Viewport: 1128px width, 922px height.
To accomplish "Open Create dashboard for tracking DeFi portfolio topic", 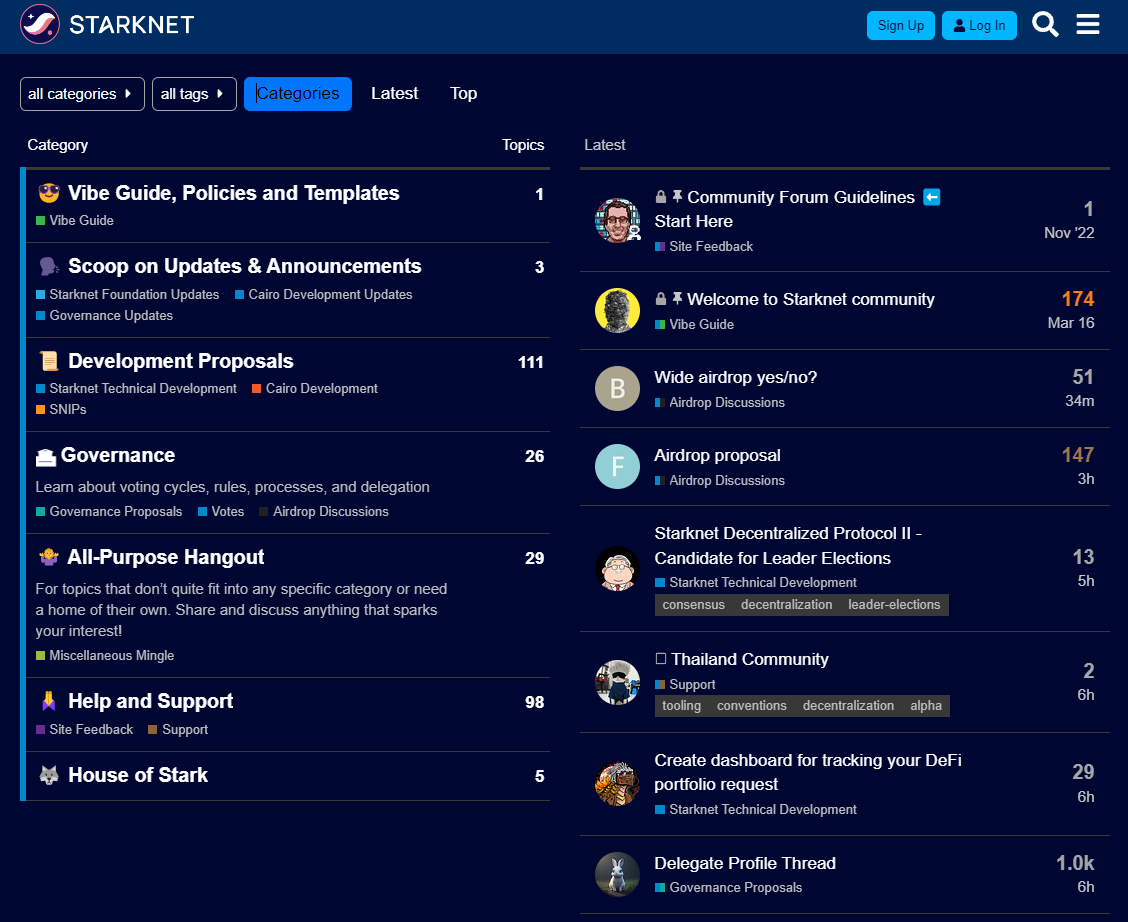I will [808, 772].
